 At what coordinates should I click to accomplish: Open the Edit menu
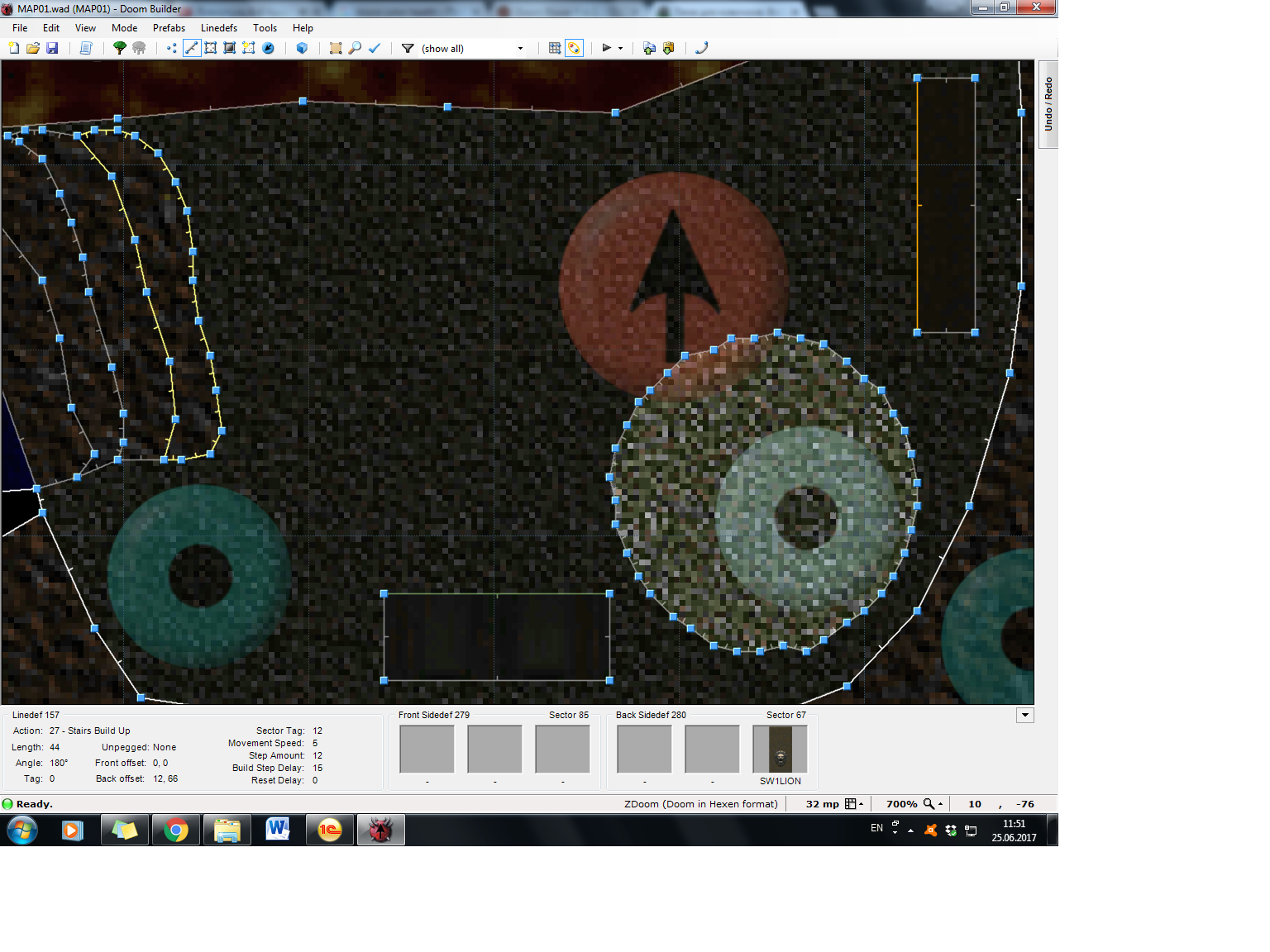click(51, 28)
